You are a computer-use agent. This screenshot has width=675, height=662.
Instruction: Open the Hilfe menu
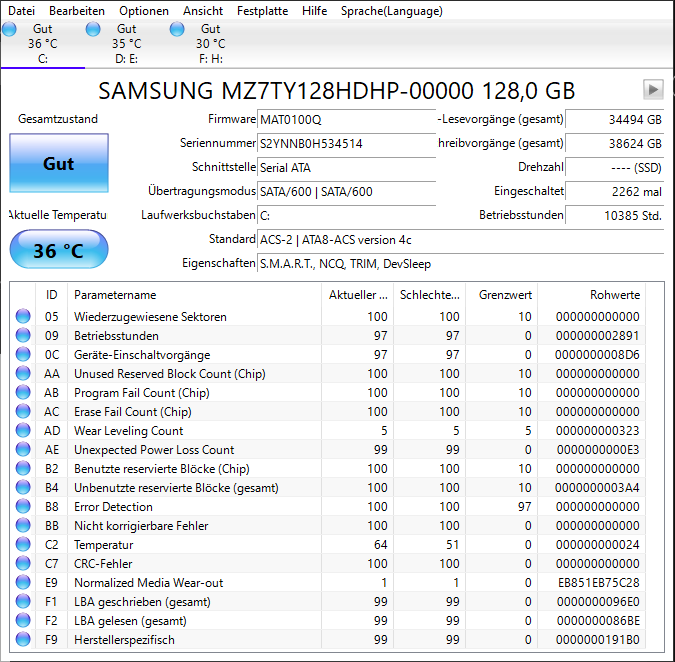point(314,11)
